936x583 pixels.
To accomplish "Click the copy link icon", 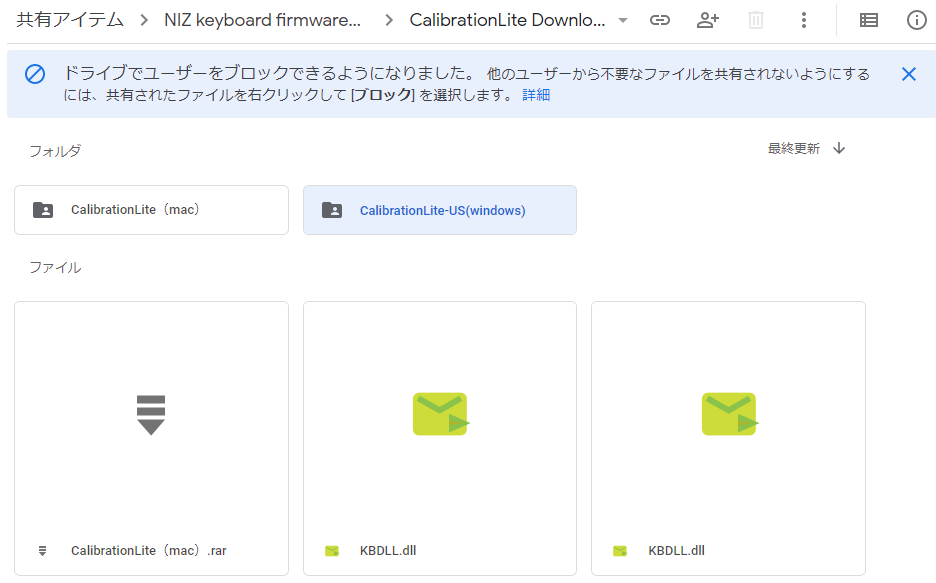I will click(x=660, y=20).
